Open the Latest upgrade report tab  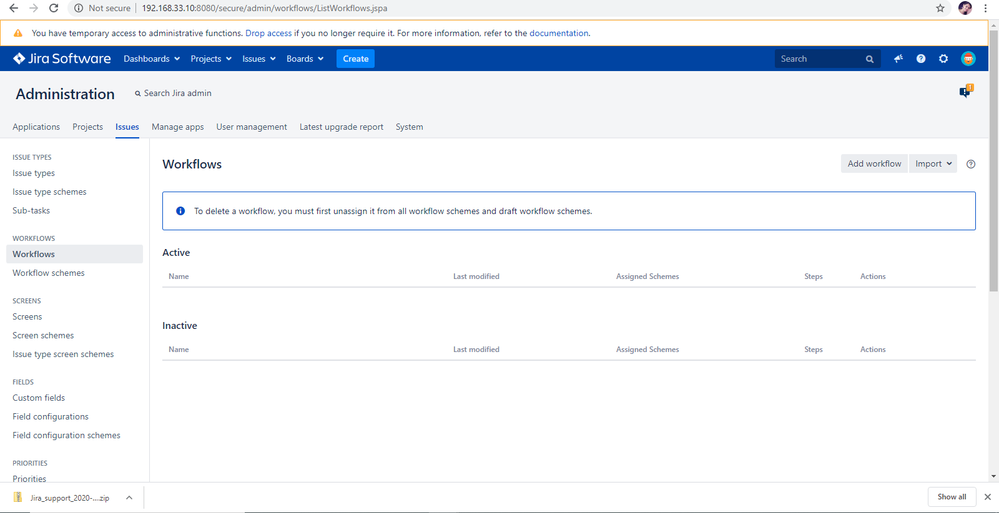(x=341, y=127)
